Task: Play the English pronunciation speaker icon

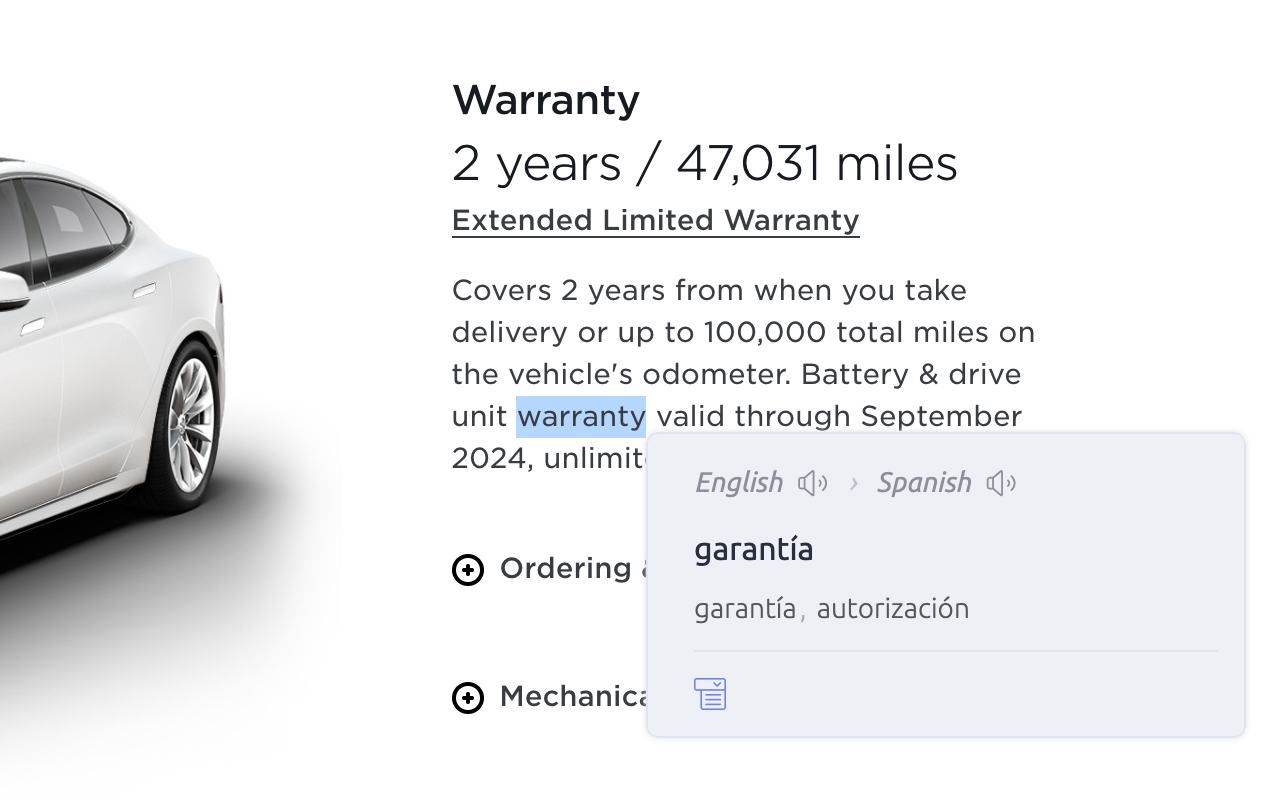Action: [x=812, y=484]
